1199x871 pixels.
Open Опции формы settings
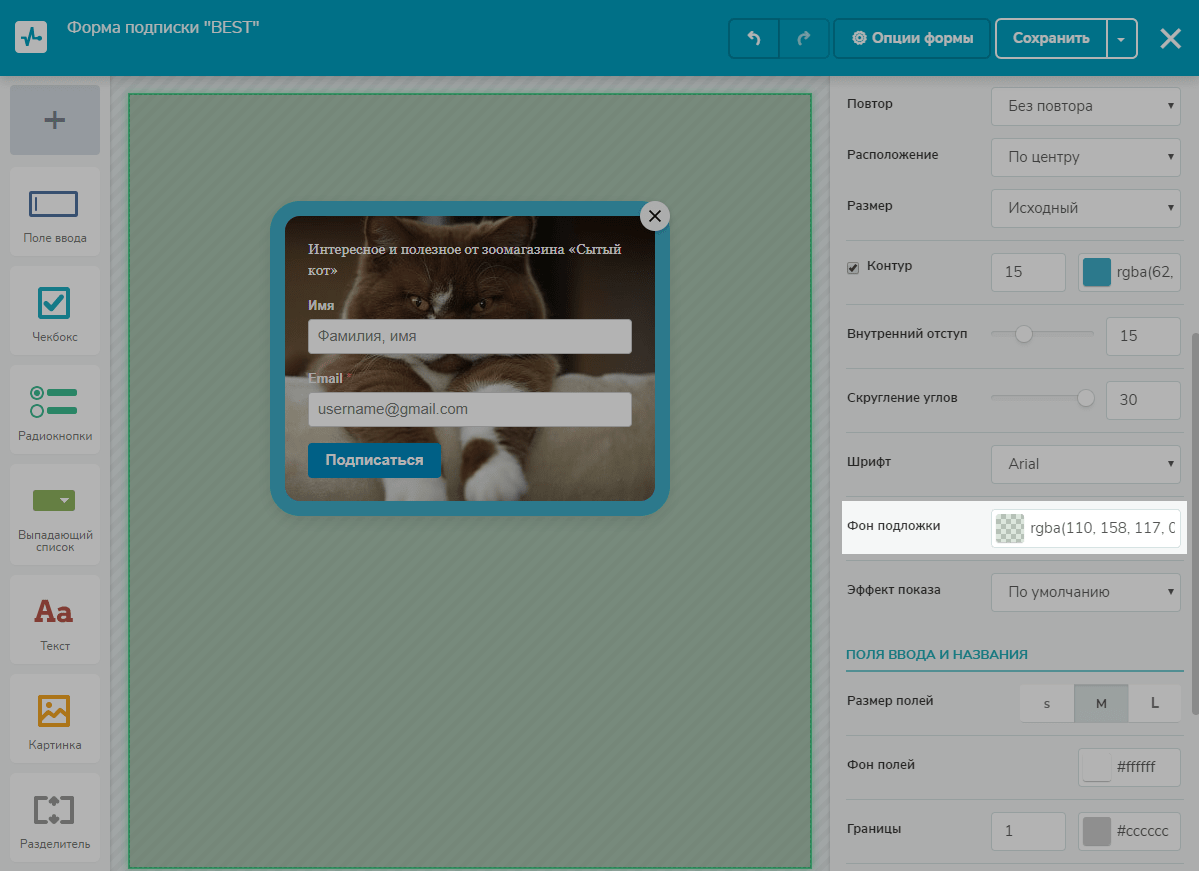[912, 39]
